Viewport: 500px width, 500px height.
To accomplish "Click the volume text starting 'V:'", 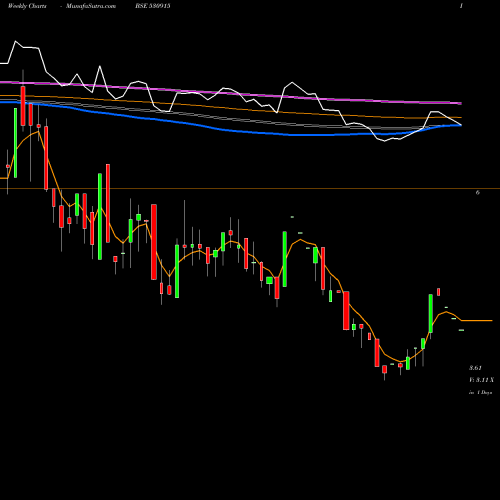I will [x=481, y=380].
